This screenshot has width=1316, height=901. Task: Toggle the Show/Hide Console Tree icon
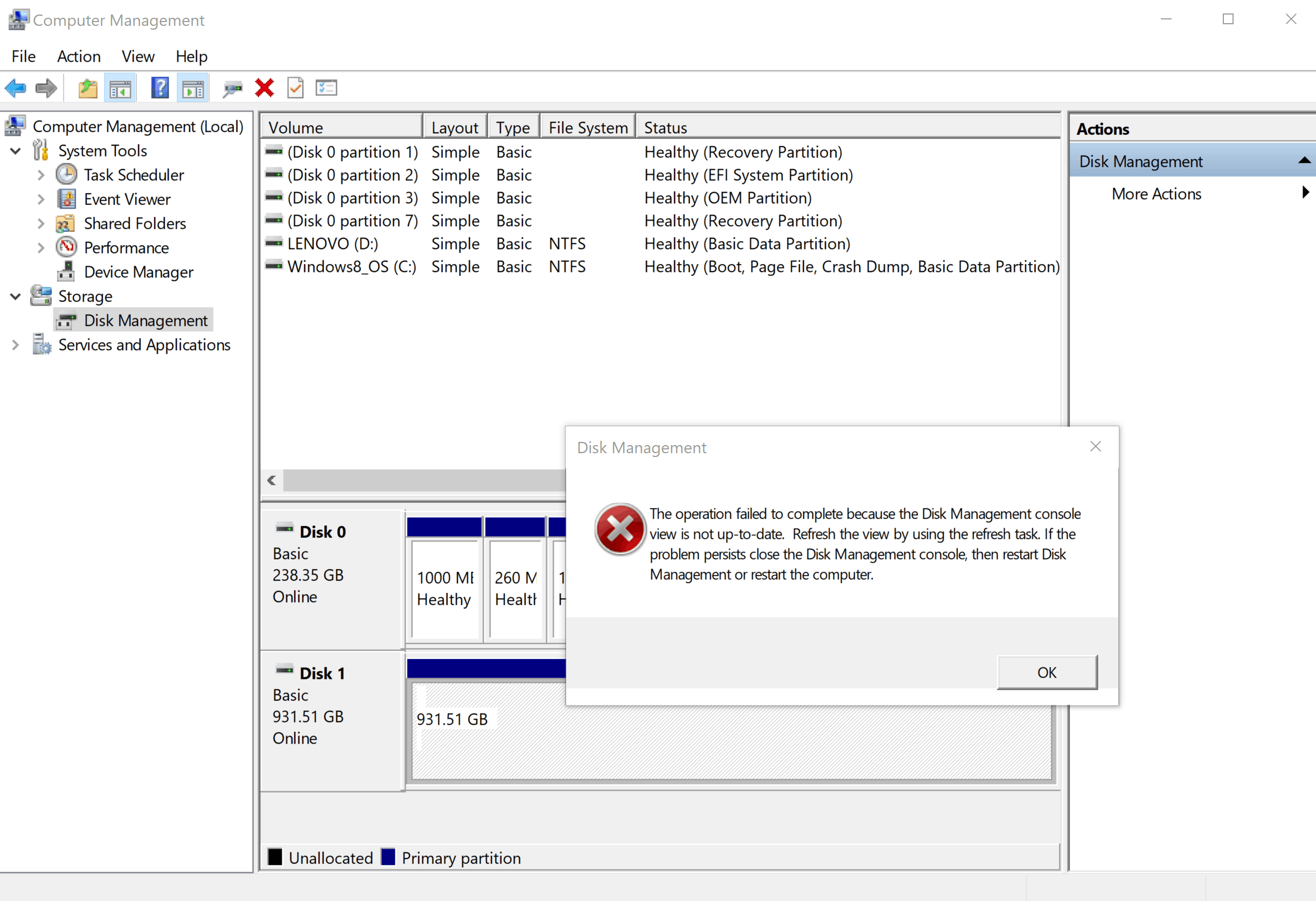[x=120, y=88]
